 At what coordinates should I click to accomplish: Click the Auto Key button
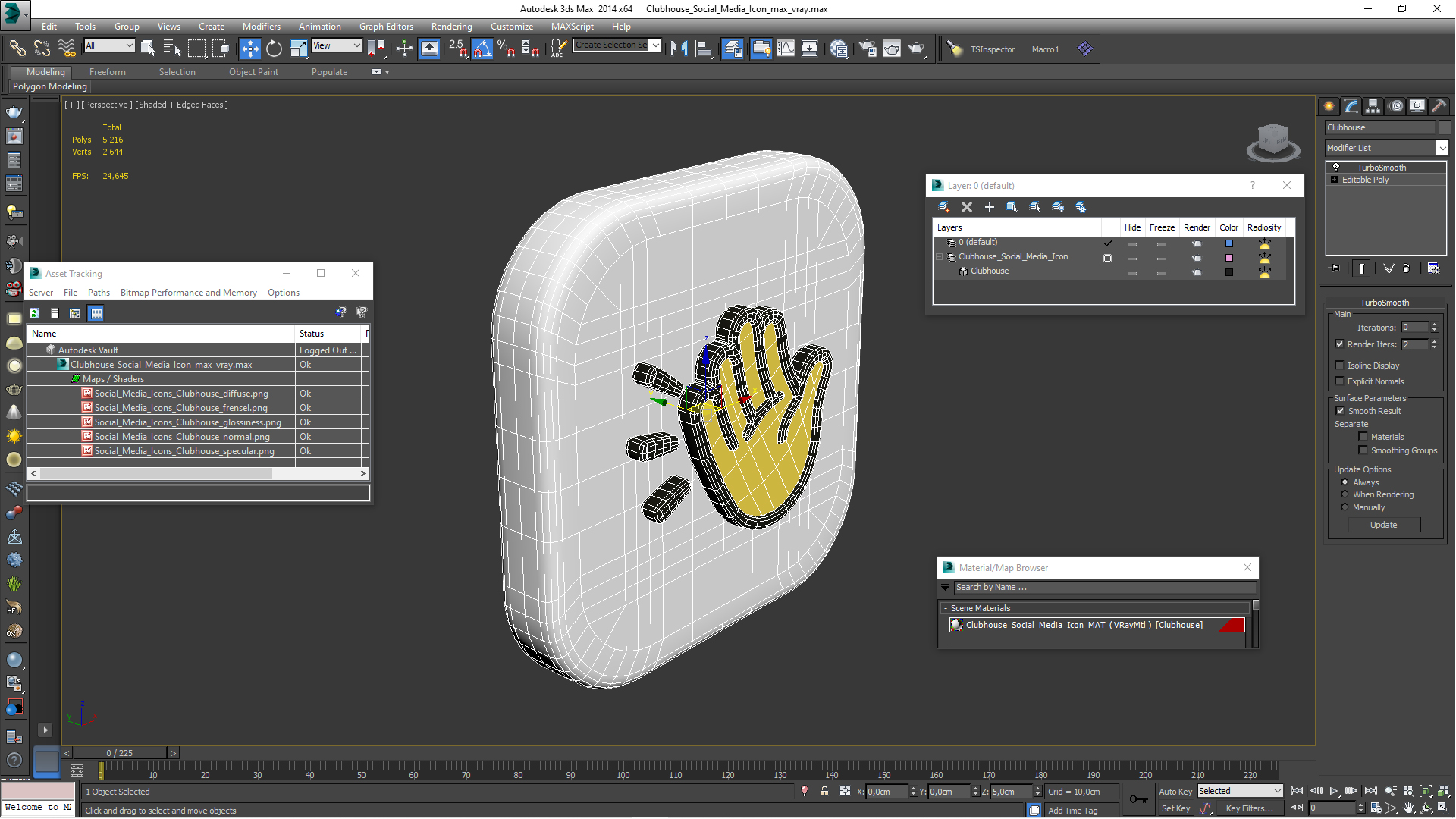(1175, 791)
